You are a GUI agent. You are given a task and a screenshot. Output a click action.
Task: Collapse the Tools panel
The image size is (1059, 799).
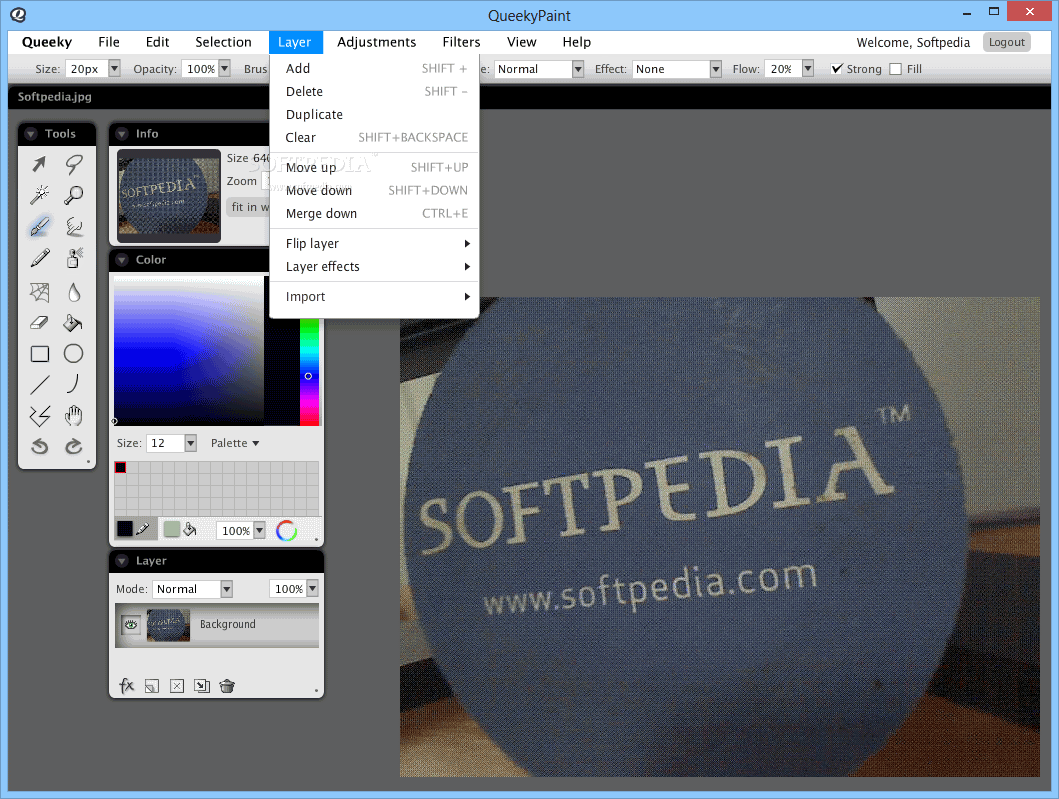[x=30, y=134]
